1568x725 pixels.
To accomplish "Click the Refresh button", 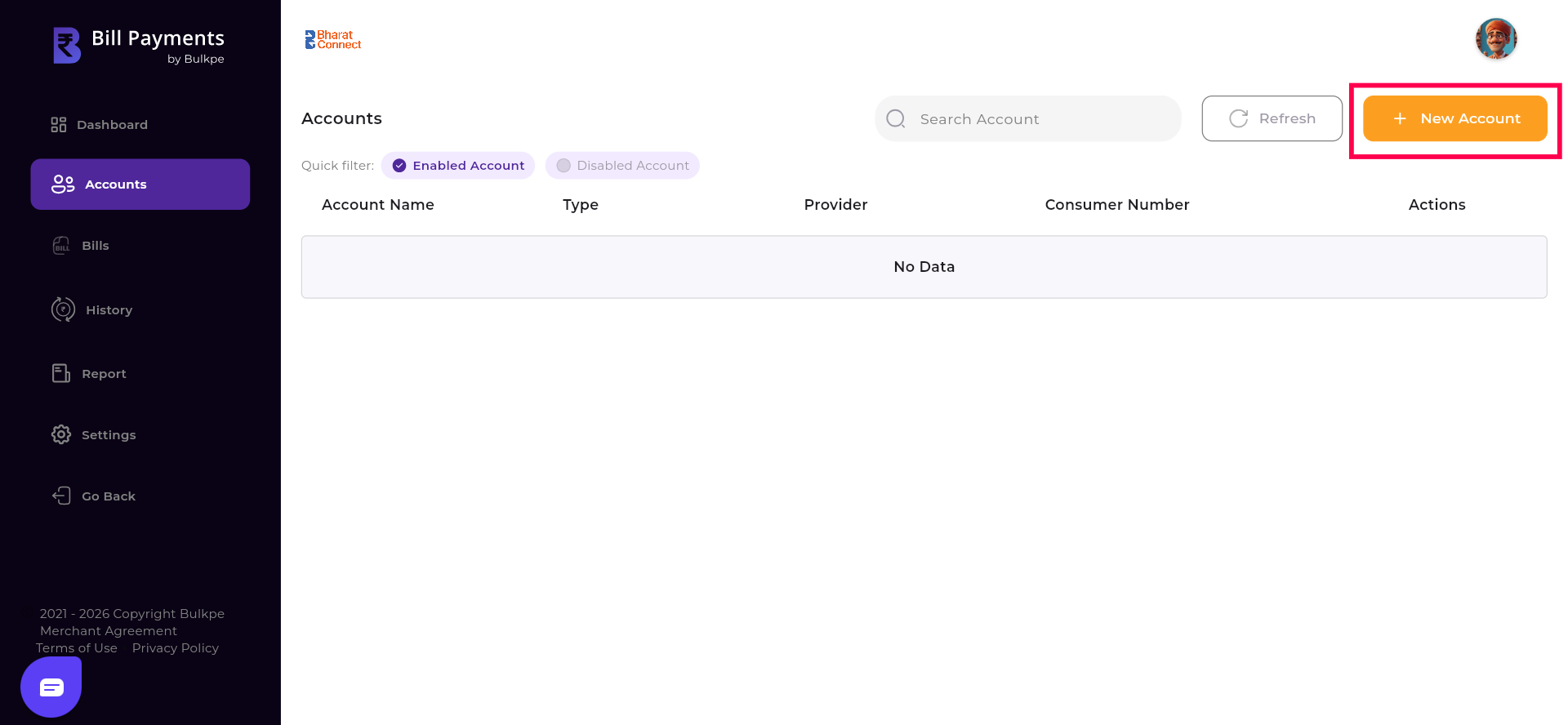I will (x=1272, y=118).
